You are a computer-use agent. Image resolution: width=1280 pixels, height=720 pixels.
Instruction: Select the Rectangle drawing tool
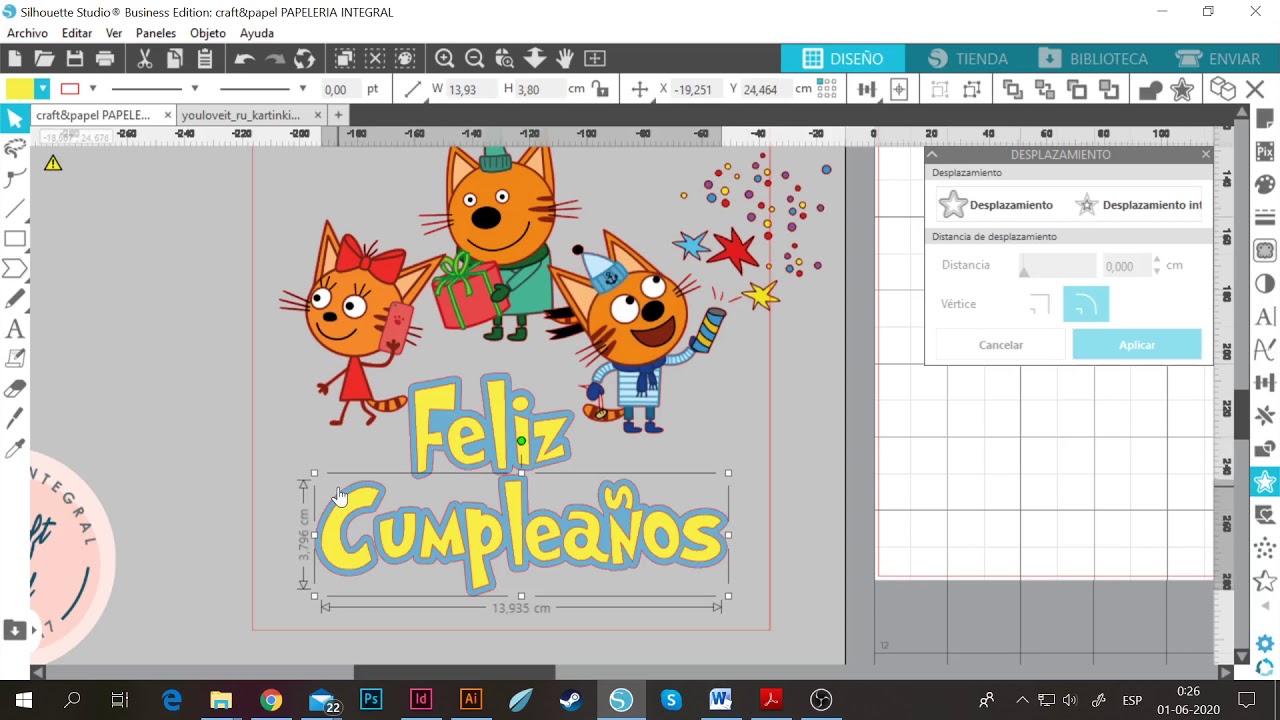(15, 239)
